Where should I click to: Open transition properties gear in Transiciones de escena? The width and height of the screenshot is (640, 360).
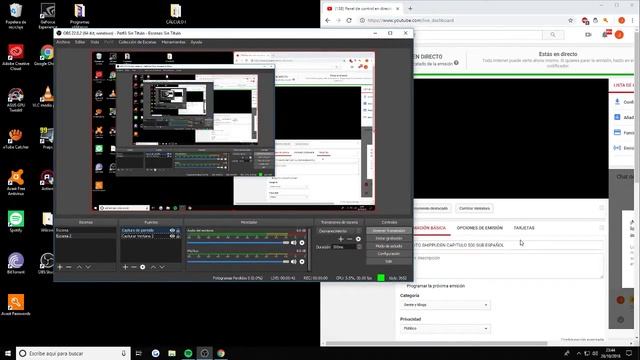(358, 239)
